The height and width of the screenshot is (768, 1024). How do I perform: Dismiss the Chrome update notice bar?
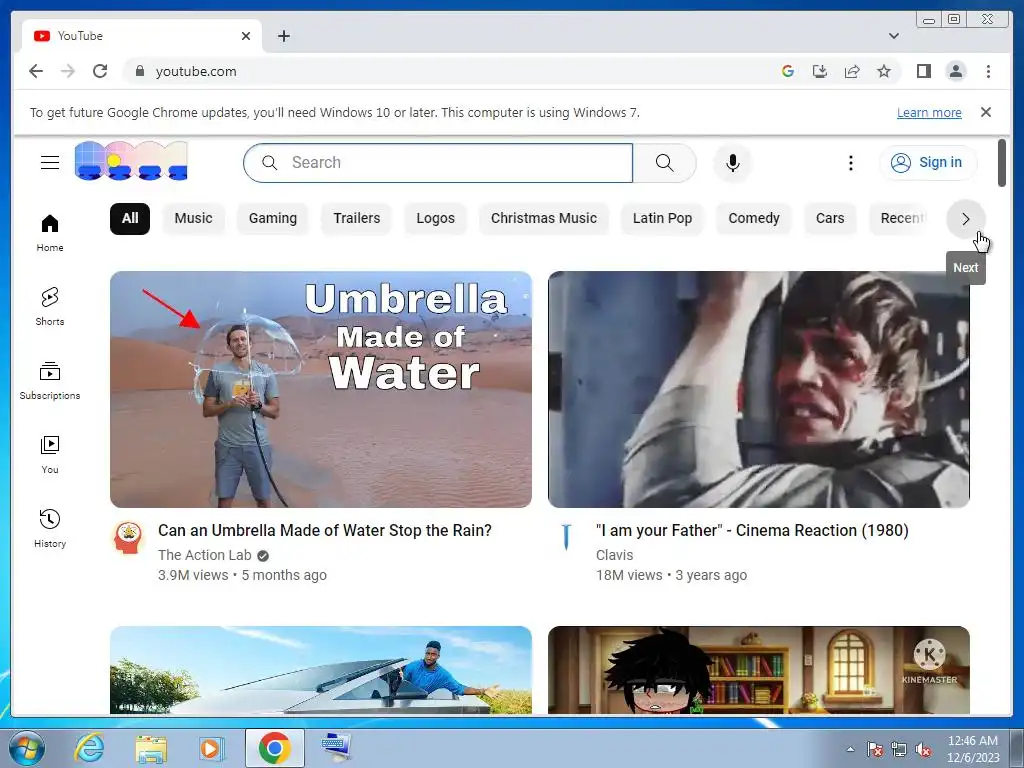986,112
